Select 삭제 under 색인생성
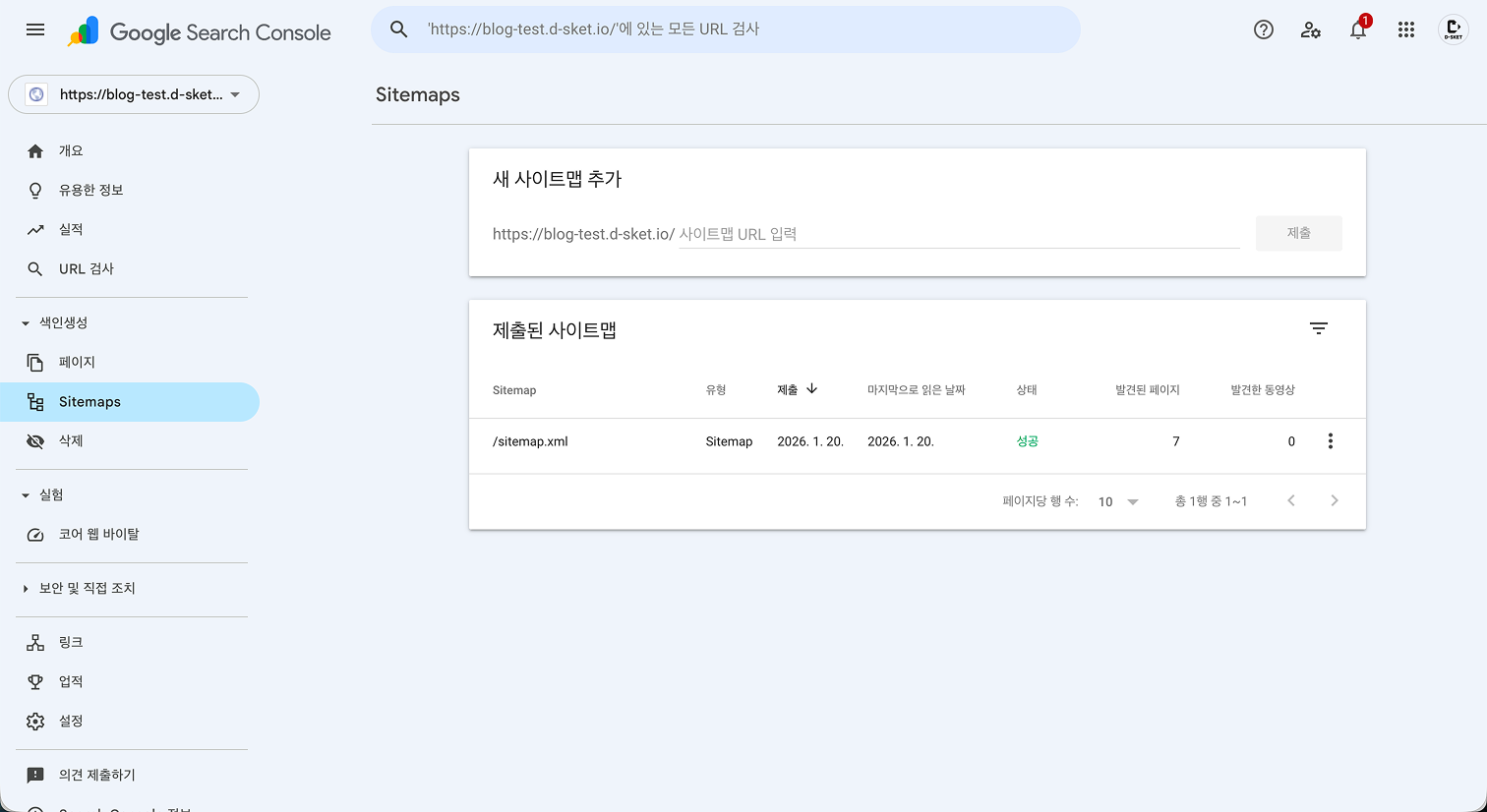The width and height of the screenshot is (1487, 812). (69, 440)
